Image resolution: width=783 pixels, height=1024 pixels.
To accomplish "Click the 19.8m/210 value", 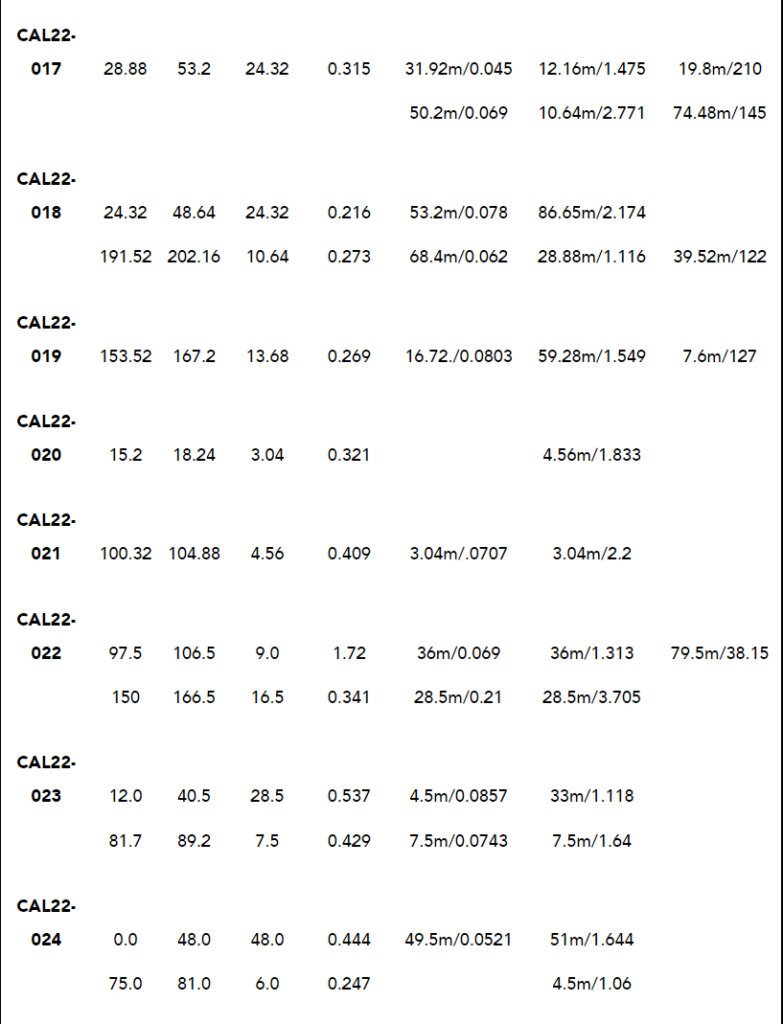I will pos(719,69).
